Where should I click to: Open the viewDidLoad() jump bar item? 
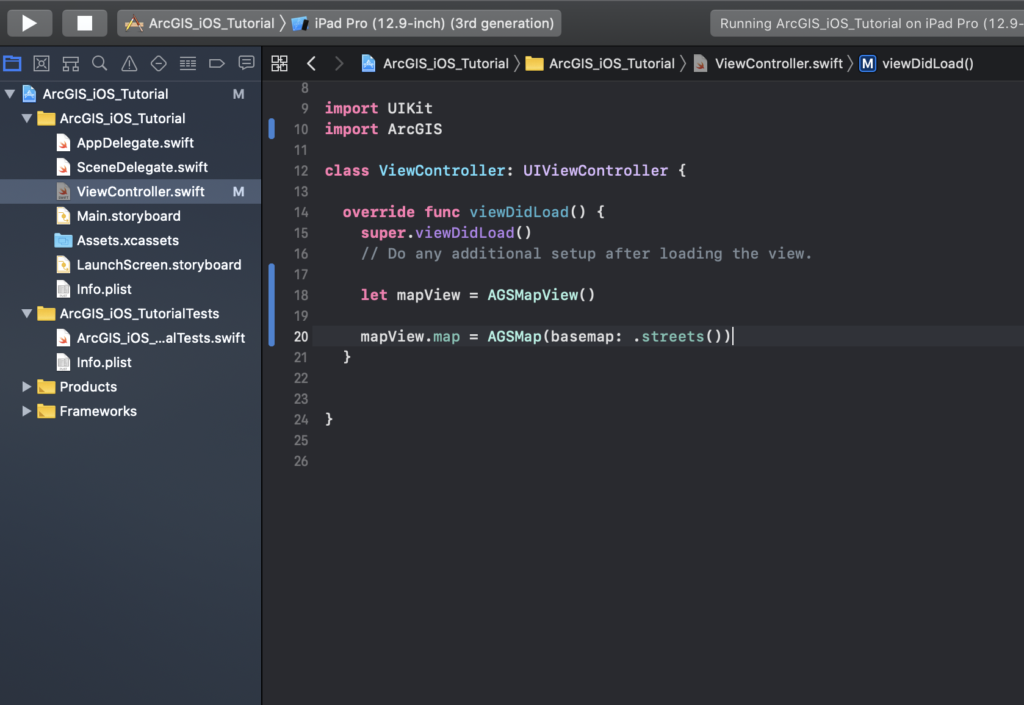tap(916, 63)
